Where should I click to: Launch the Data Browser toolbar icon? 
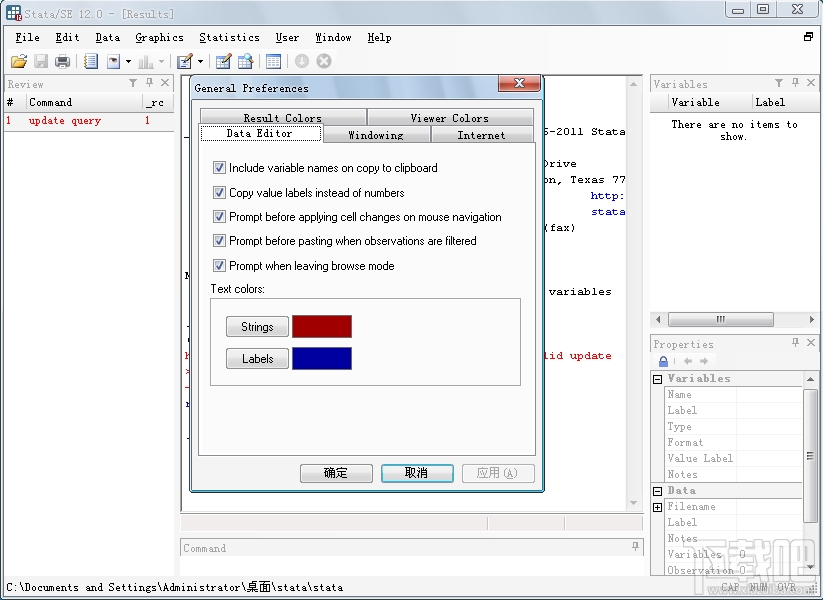coord(246,61)
